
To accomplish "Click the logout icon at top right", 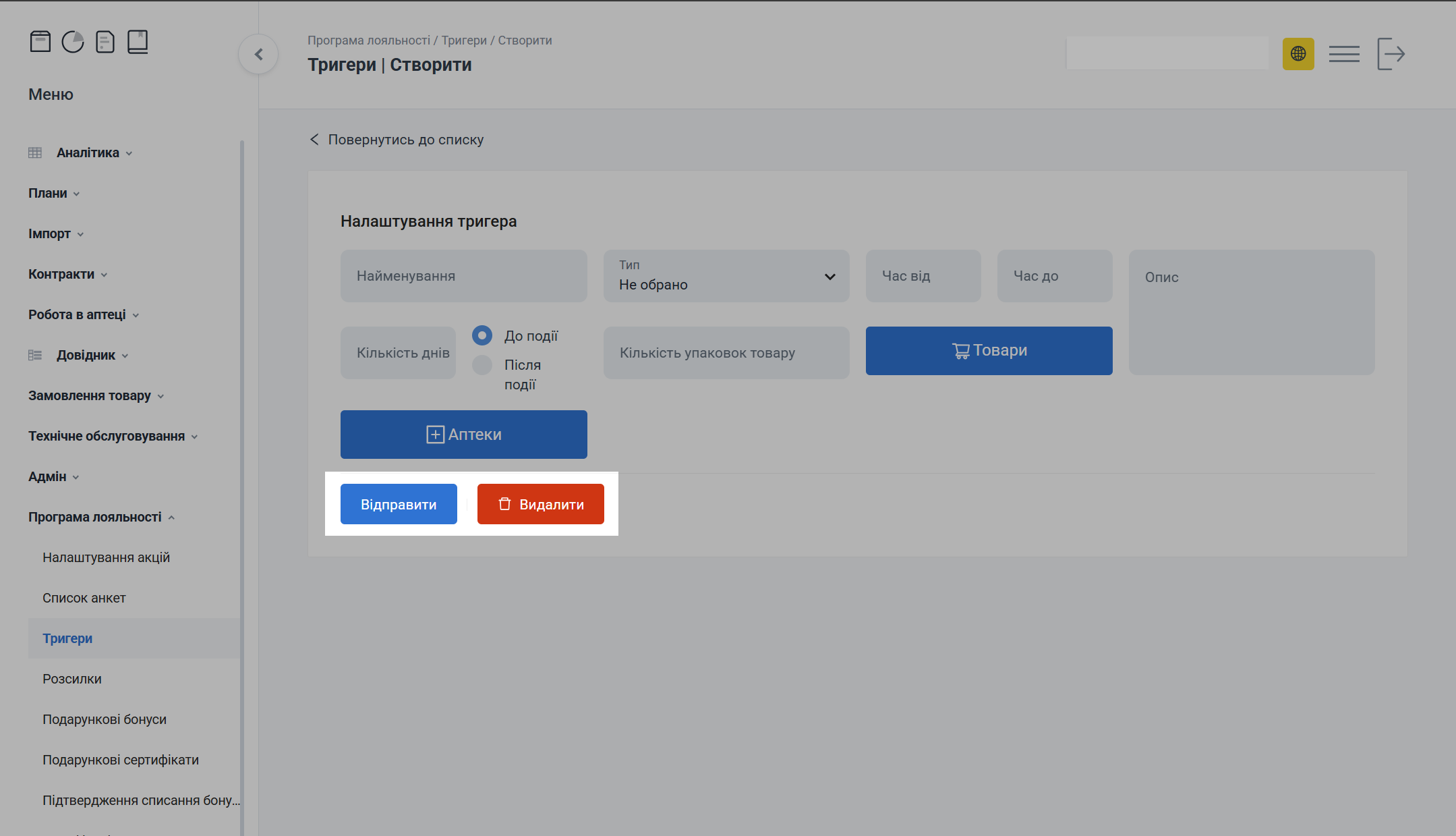I will coord(1391,54).
